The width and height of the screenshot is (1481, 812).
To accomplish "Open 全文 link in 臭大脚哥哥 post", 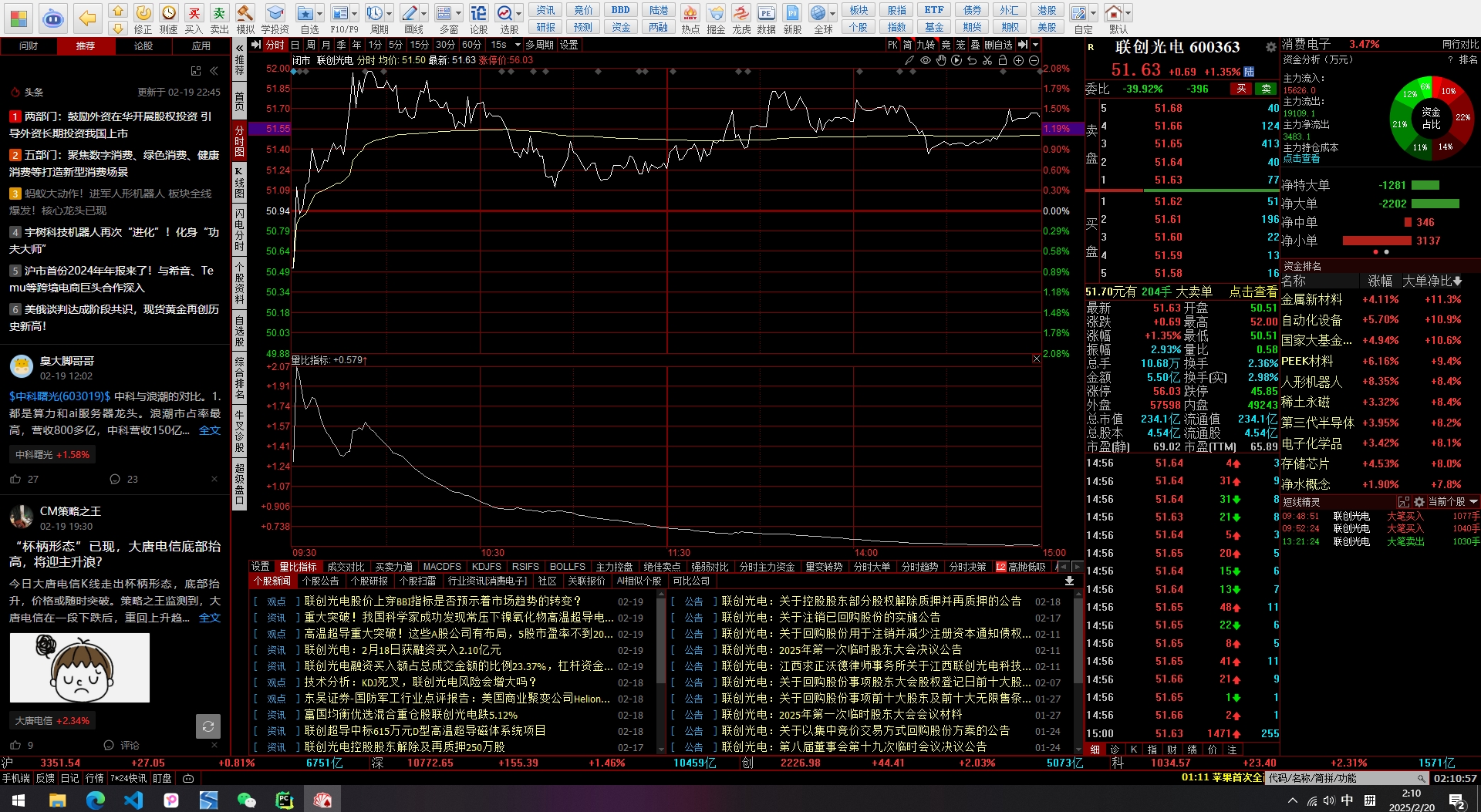I will pyautogui.click(x=210, y=430).
